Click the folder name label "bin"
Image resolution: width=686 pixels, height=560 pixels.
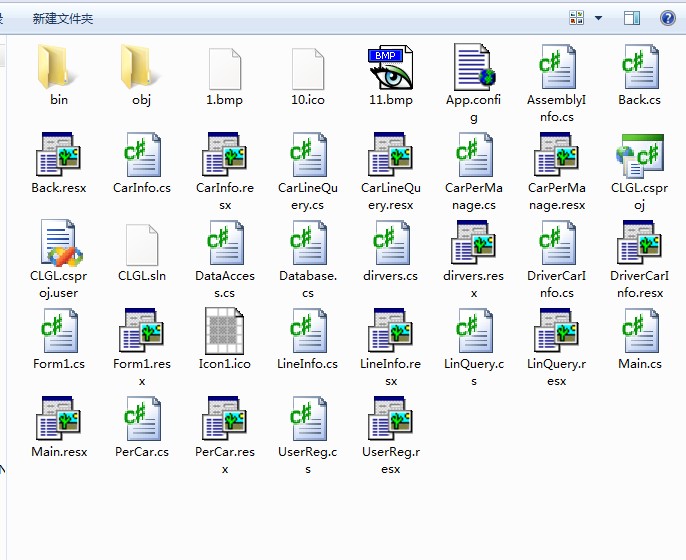pos(59,100)
